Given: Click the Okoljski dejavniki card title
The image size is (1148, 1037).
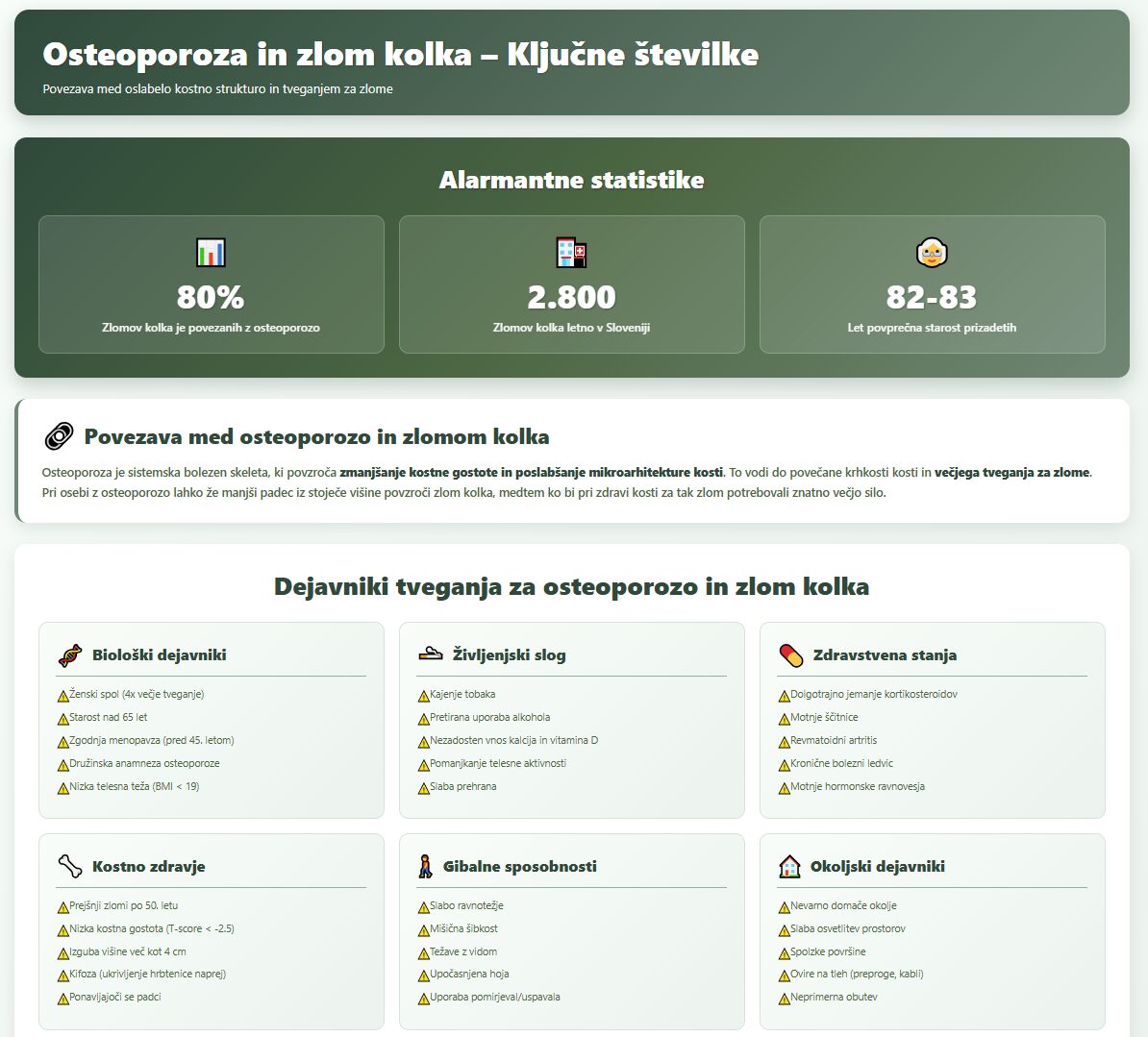Looking at the screenshot, I should pyautogui.click(x=877, y=867).
